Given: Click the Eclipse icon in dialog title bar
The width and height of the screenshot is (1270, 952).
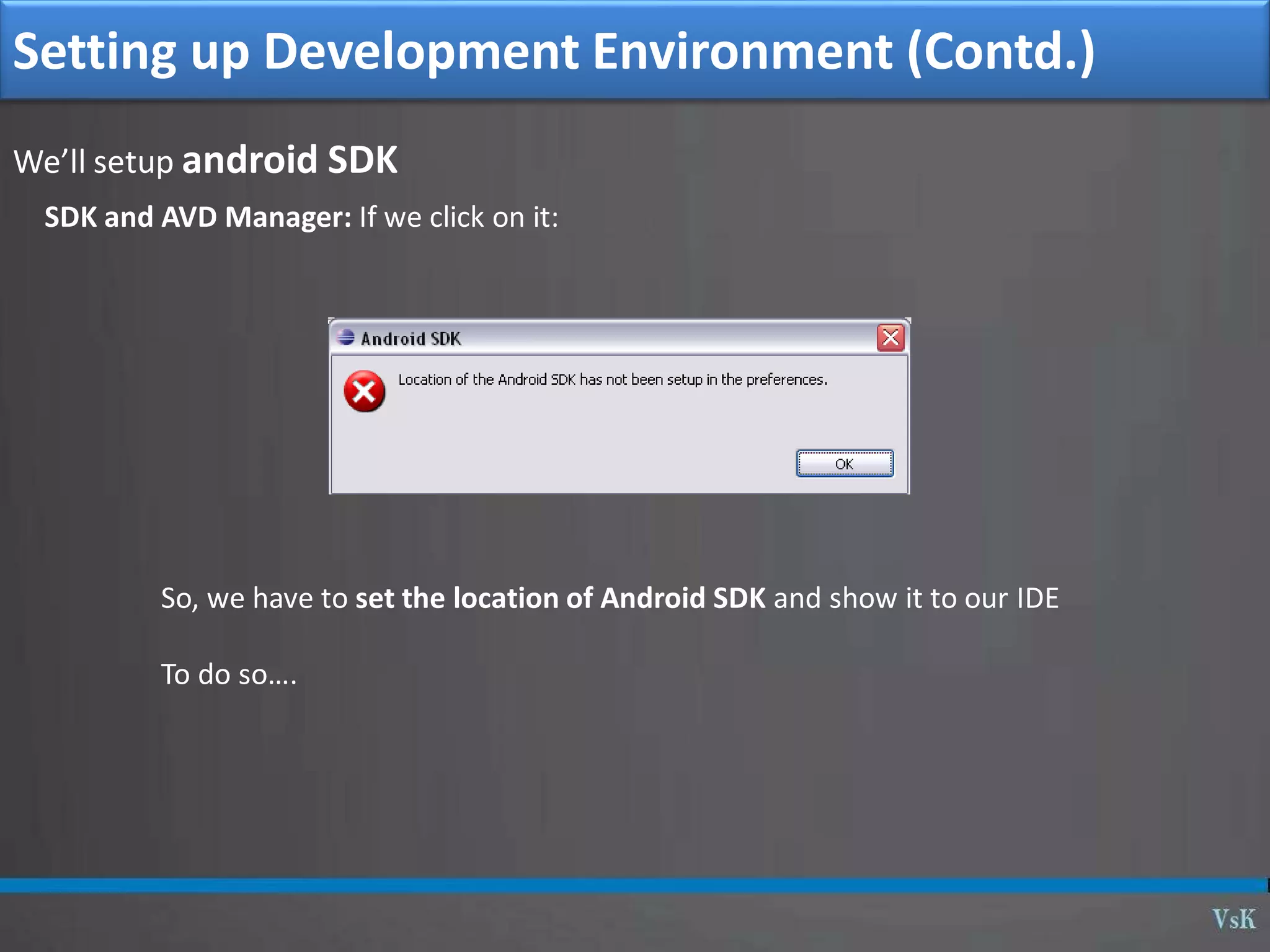Looking at the screenshot, I should (345, 338).
